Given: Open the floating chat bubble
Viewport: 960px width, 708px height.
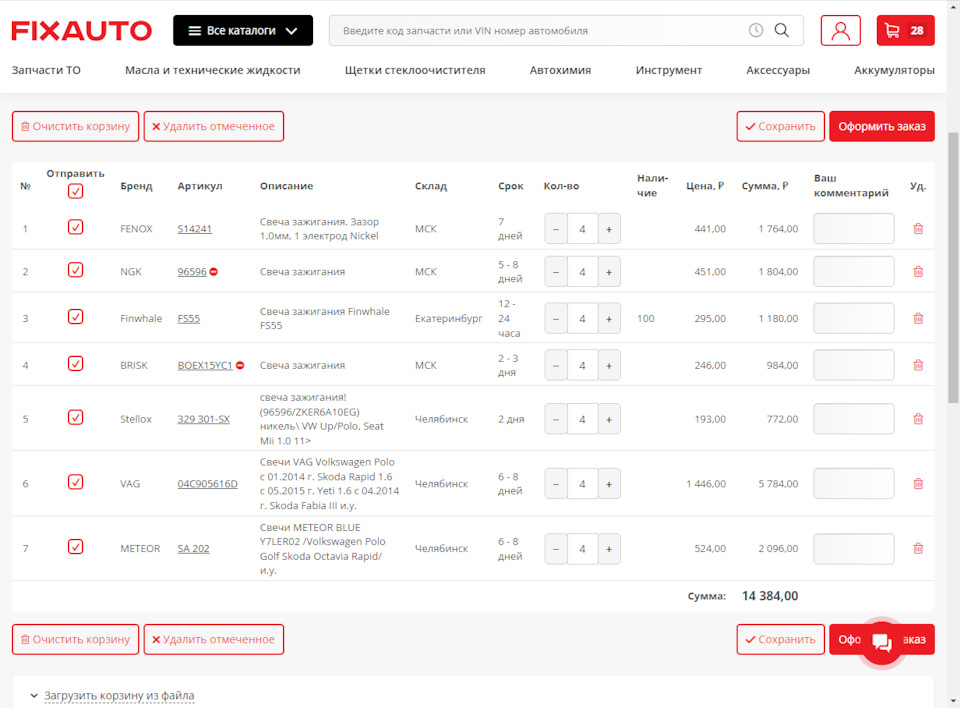Looking at the screenshot, I should (x=882, y=641).
